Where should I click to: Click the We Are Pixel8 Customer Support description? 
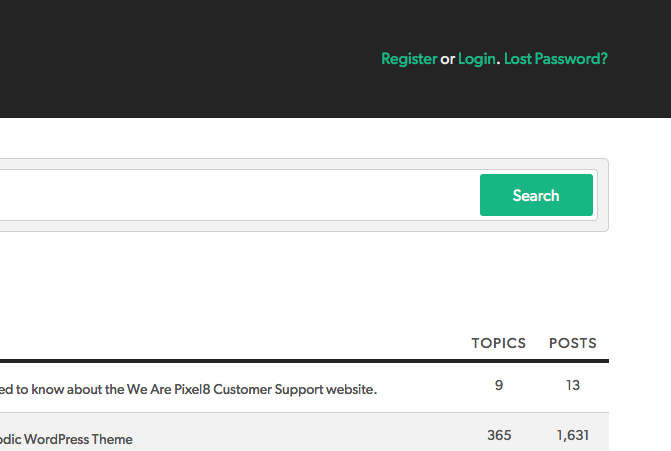pos(188,389)
